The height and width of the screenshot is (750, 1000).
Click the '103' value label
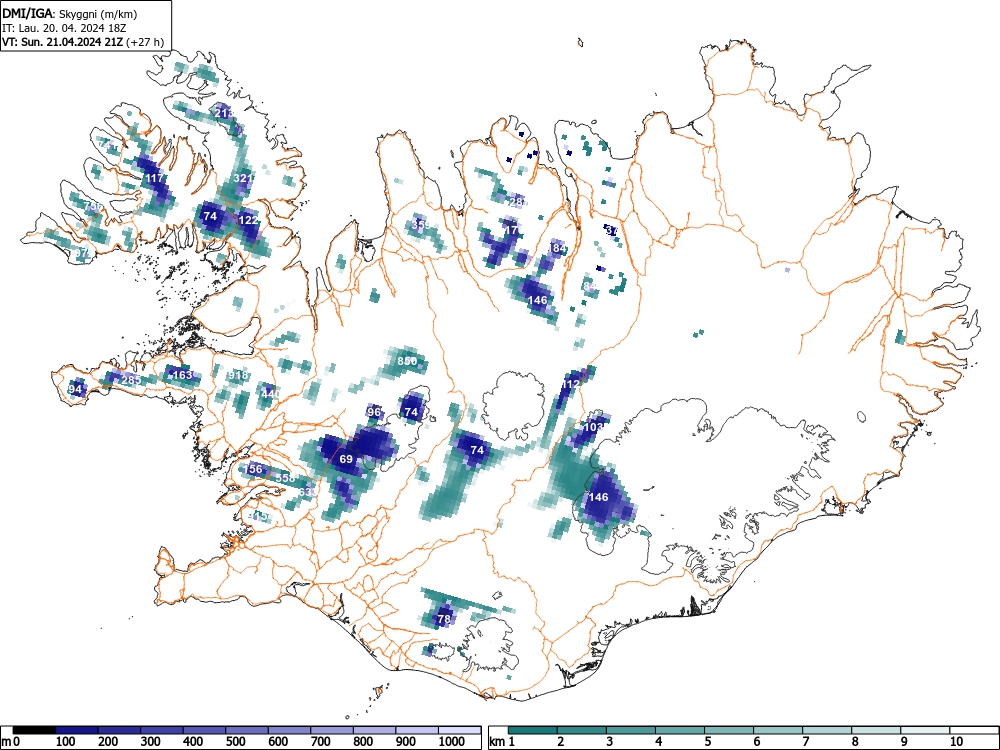[x=594, y=427]
